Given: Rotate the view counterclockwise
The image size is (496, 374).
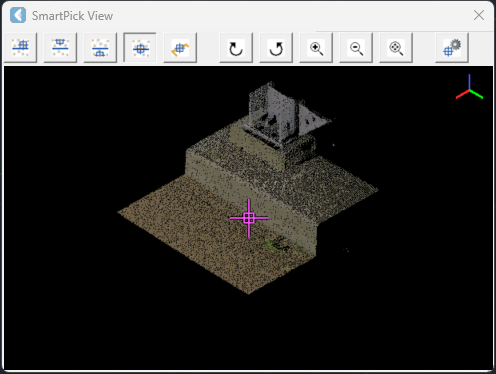Looking at the screenshot, I should [x=276, y=48].
